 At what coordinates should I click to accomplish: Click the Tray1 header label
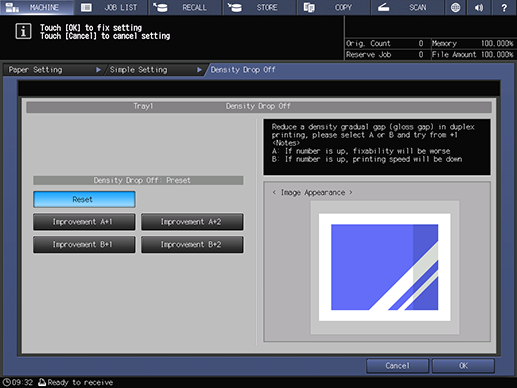pos(143,106)
